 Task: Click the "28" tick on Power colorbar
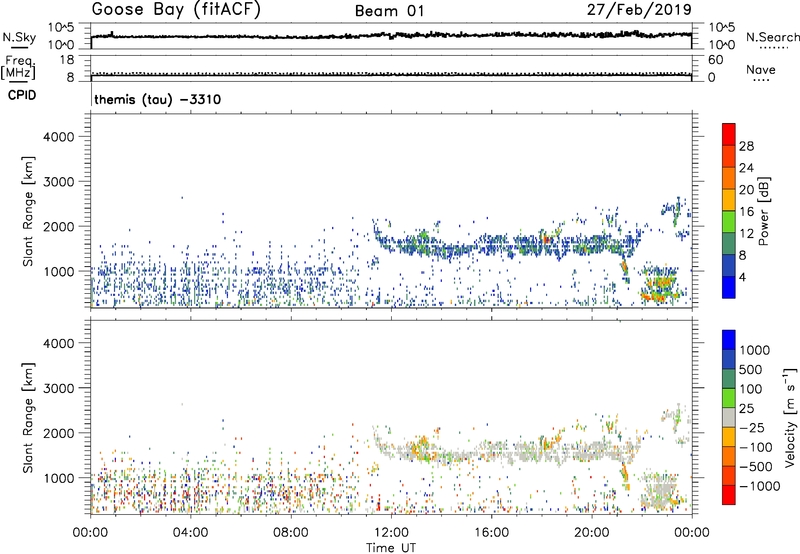pos(746,146)
